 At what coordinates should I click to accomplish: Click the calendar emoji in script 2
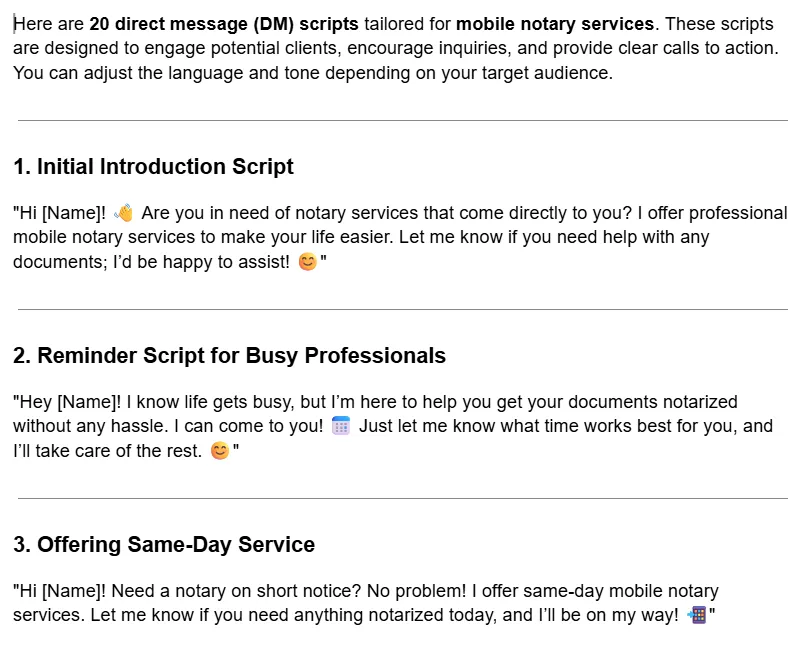(341, 426)
